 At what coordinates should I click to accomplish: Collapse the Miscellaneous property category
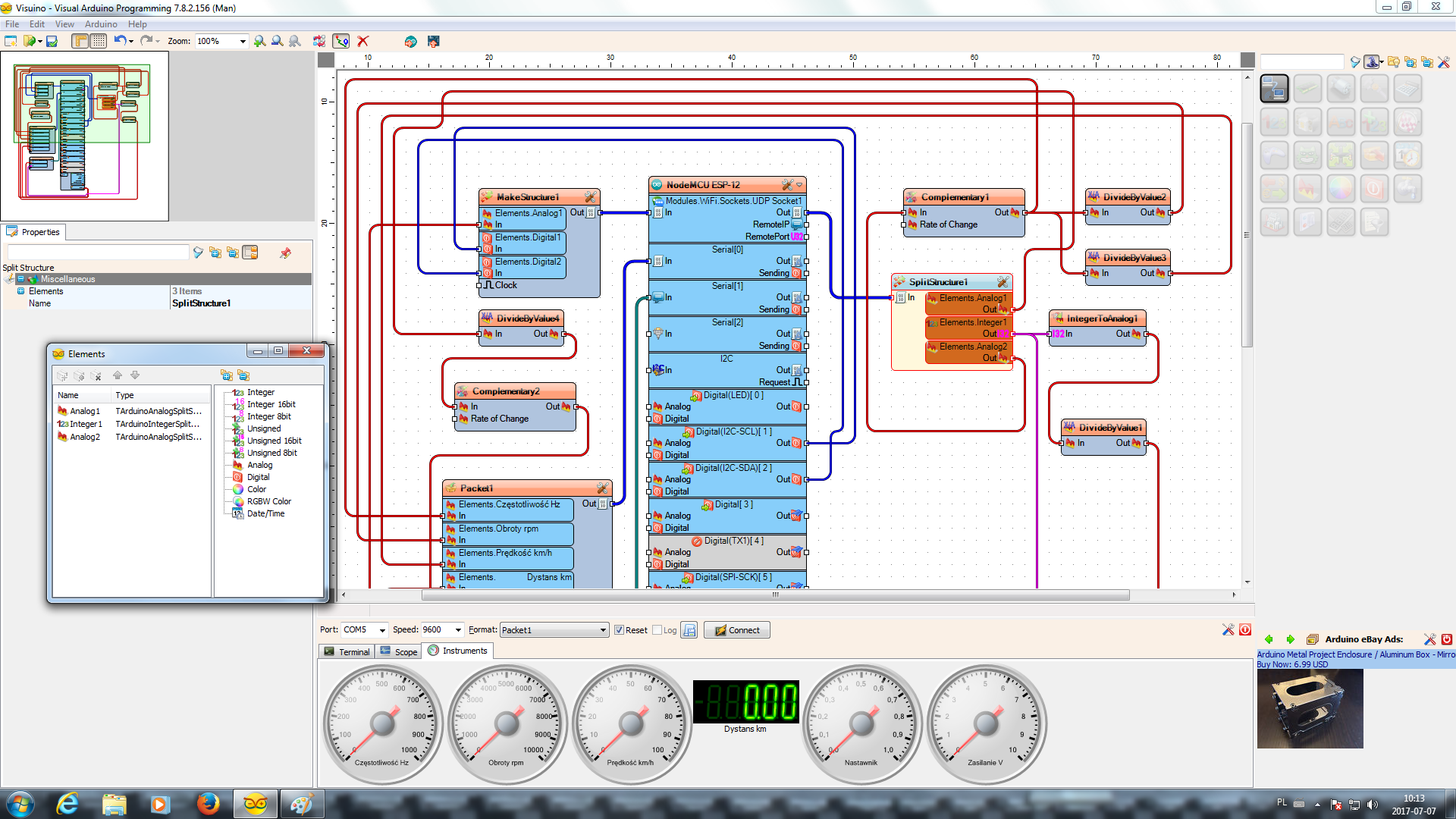[x=20, y=279]
